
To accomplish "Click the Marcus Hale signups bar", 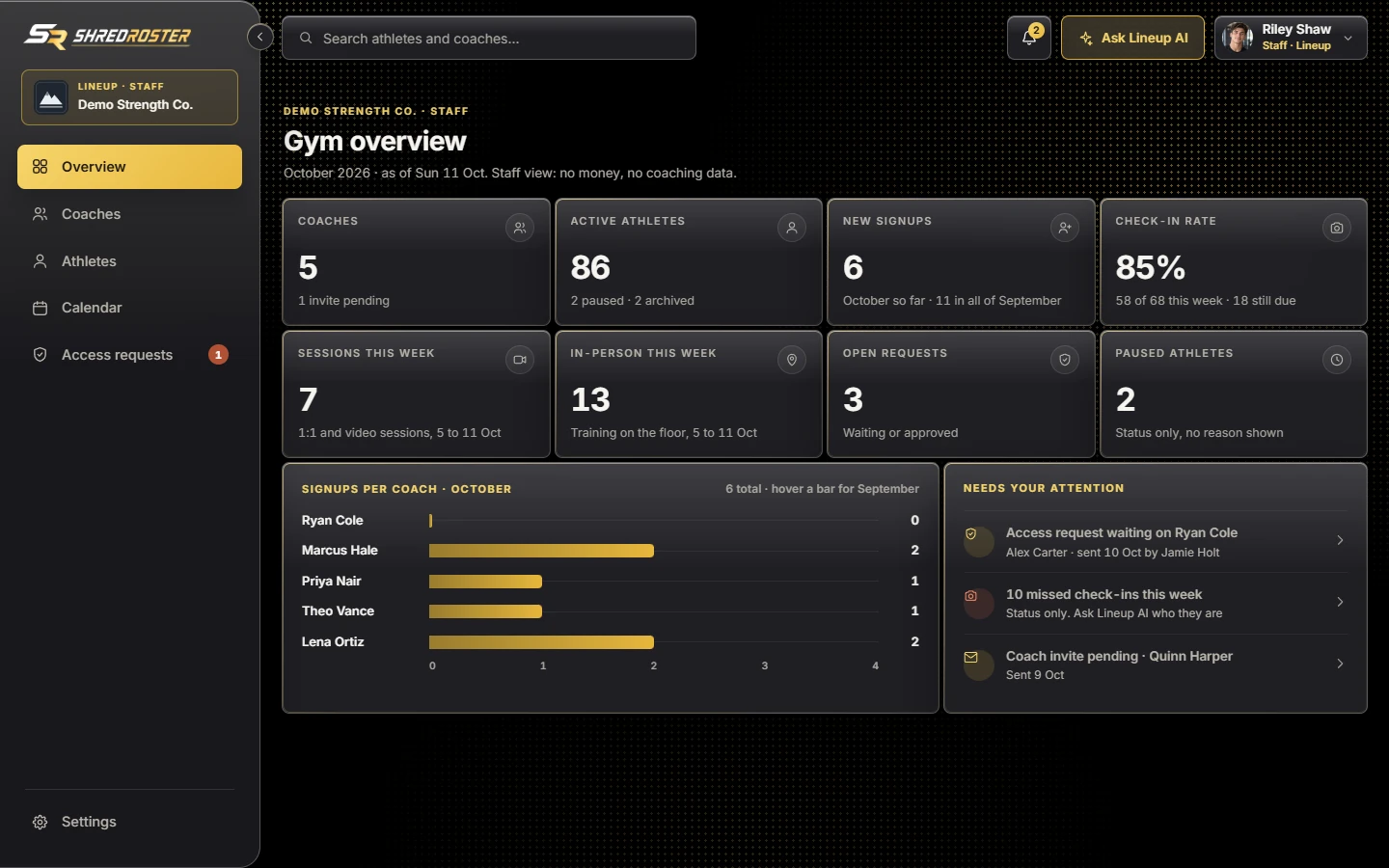I will coord(541,551).
